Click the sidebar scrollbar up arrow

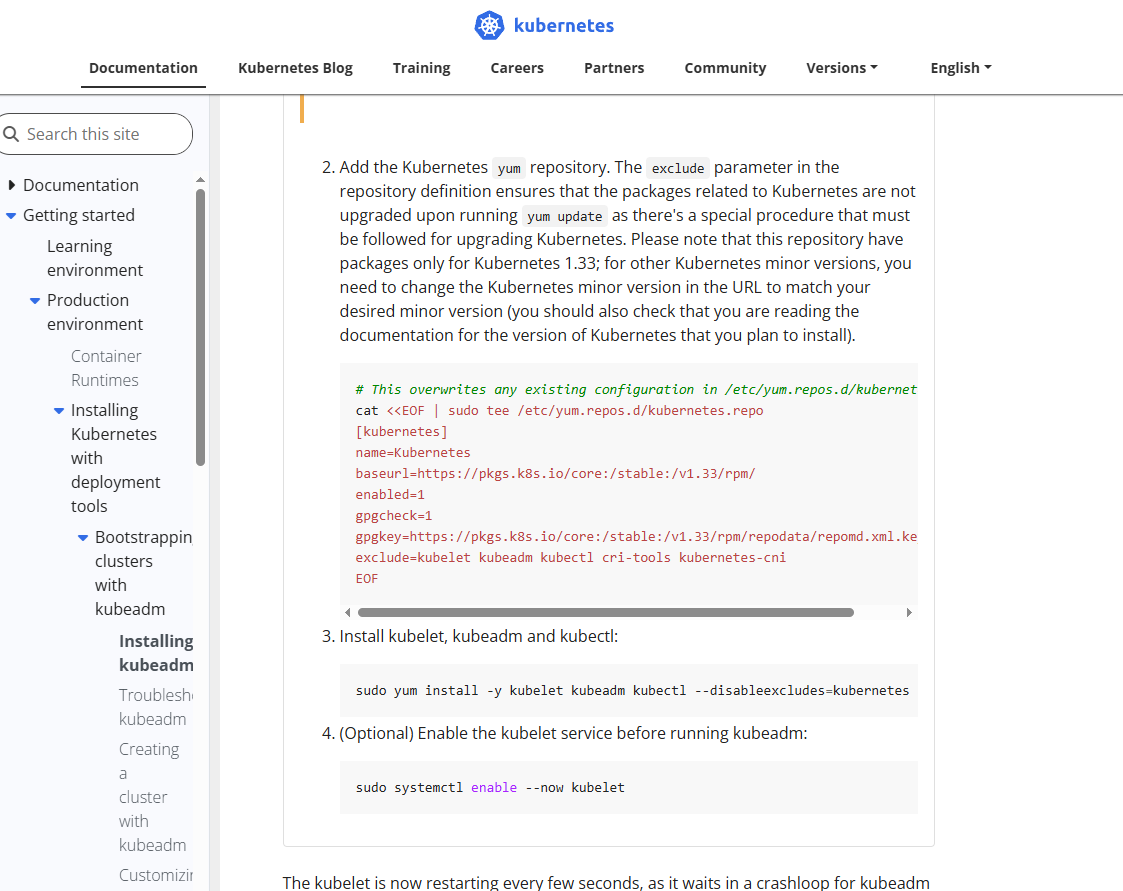tap(201, 180)
